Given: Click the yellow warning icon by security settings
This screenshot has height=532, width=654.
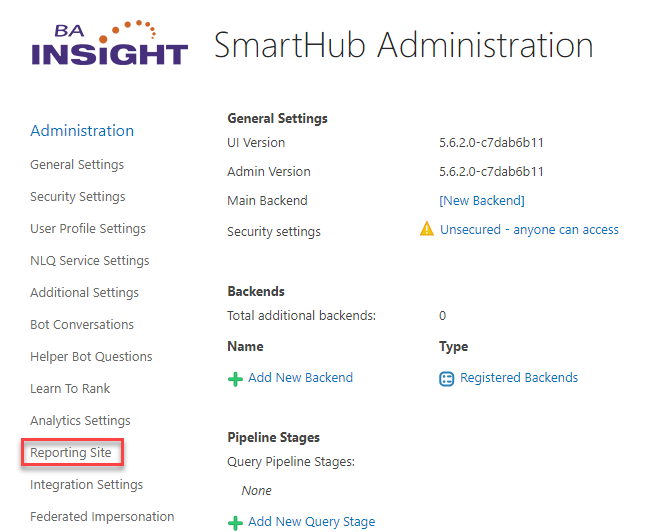Looking at the screenshot, I should click(x=427, y=230).
